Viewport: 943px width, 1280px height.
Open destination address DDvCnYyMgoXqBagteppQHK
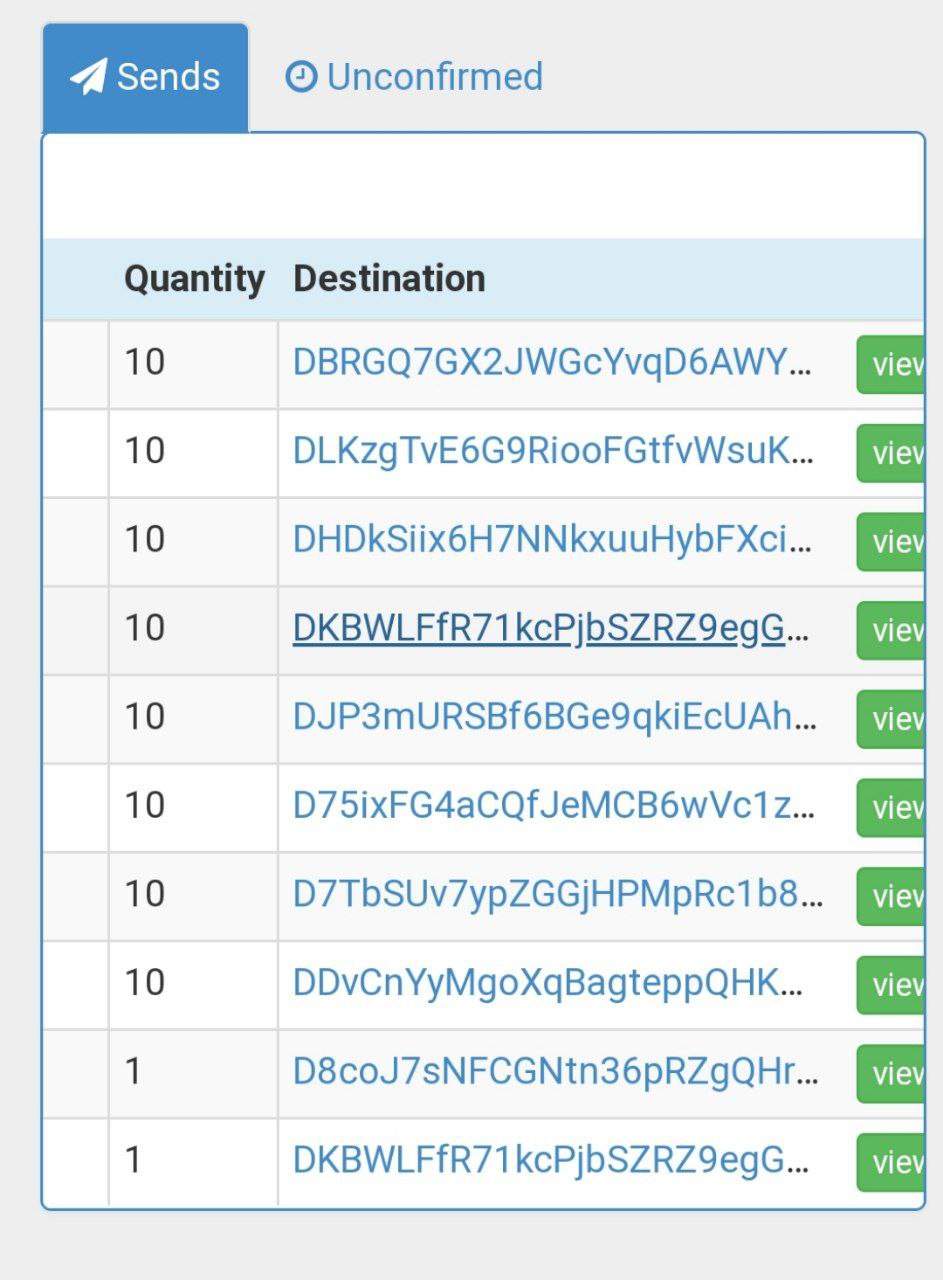(548, 983)
